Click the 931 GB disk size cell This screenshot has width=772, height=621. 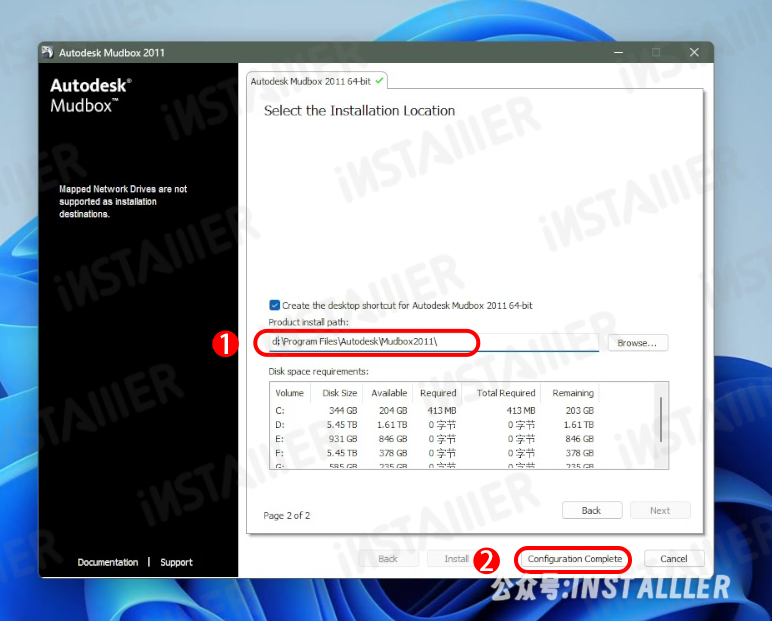click(343, 439)
